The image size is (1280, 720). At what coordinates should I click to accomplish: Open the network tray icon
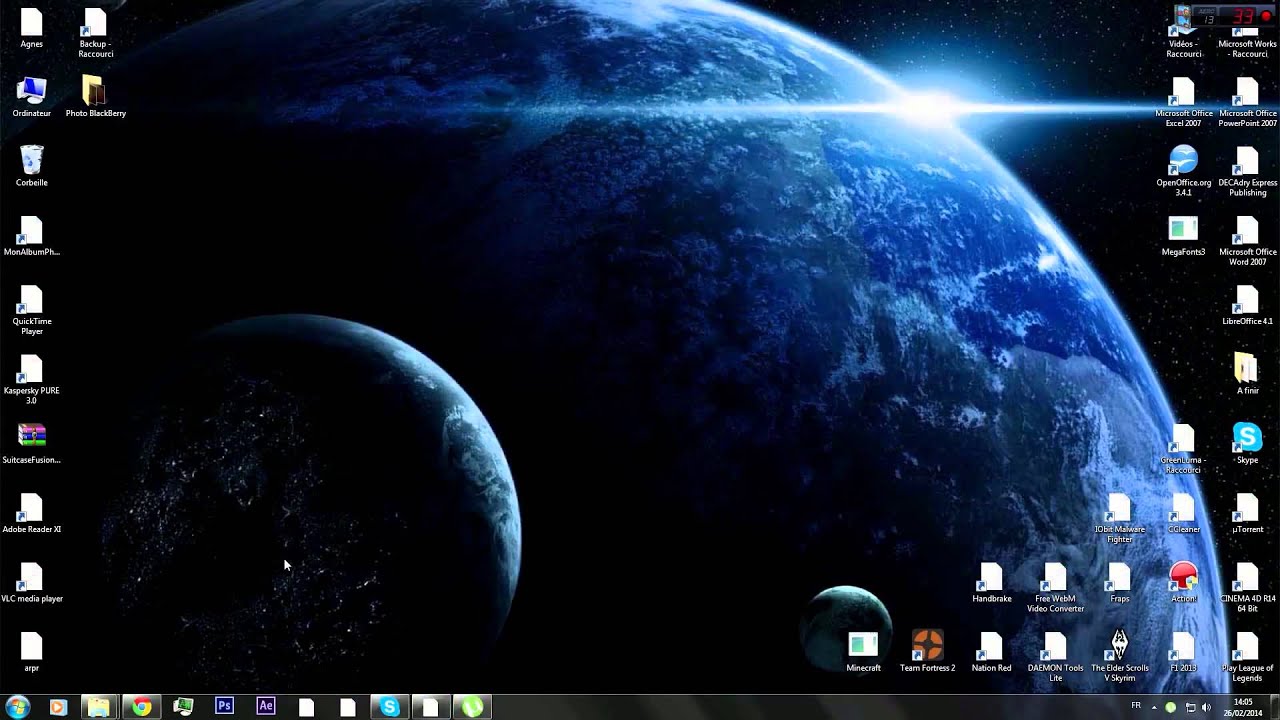1190,707
